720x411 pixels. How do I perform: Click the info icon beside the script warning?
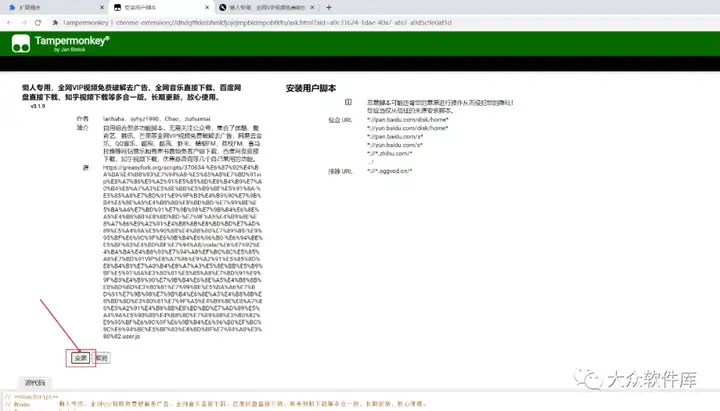(x=348, y=102)
